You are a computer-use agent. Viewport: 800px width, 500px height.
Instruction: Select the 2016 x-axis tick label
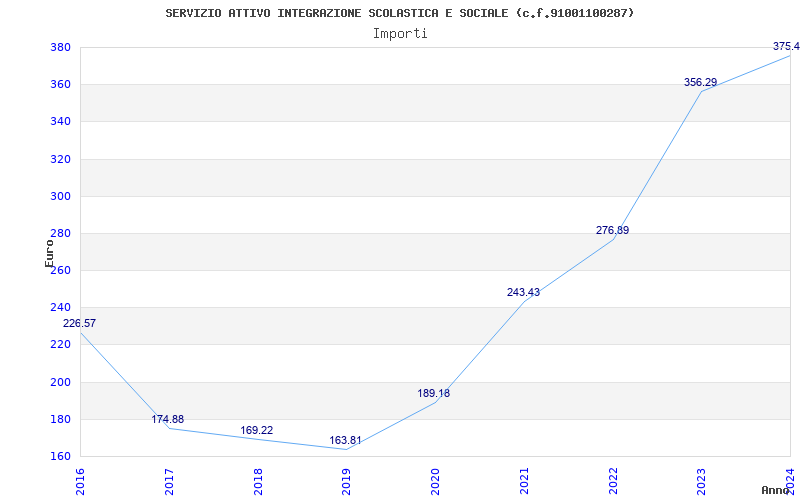[x=80, y=482]
